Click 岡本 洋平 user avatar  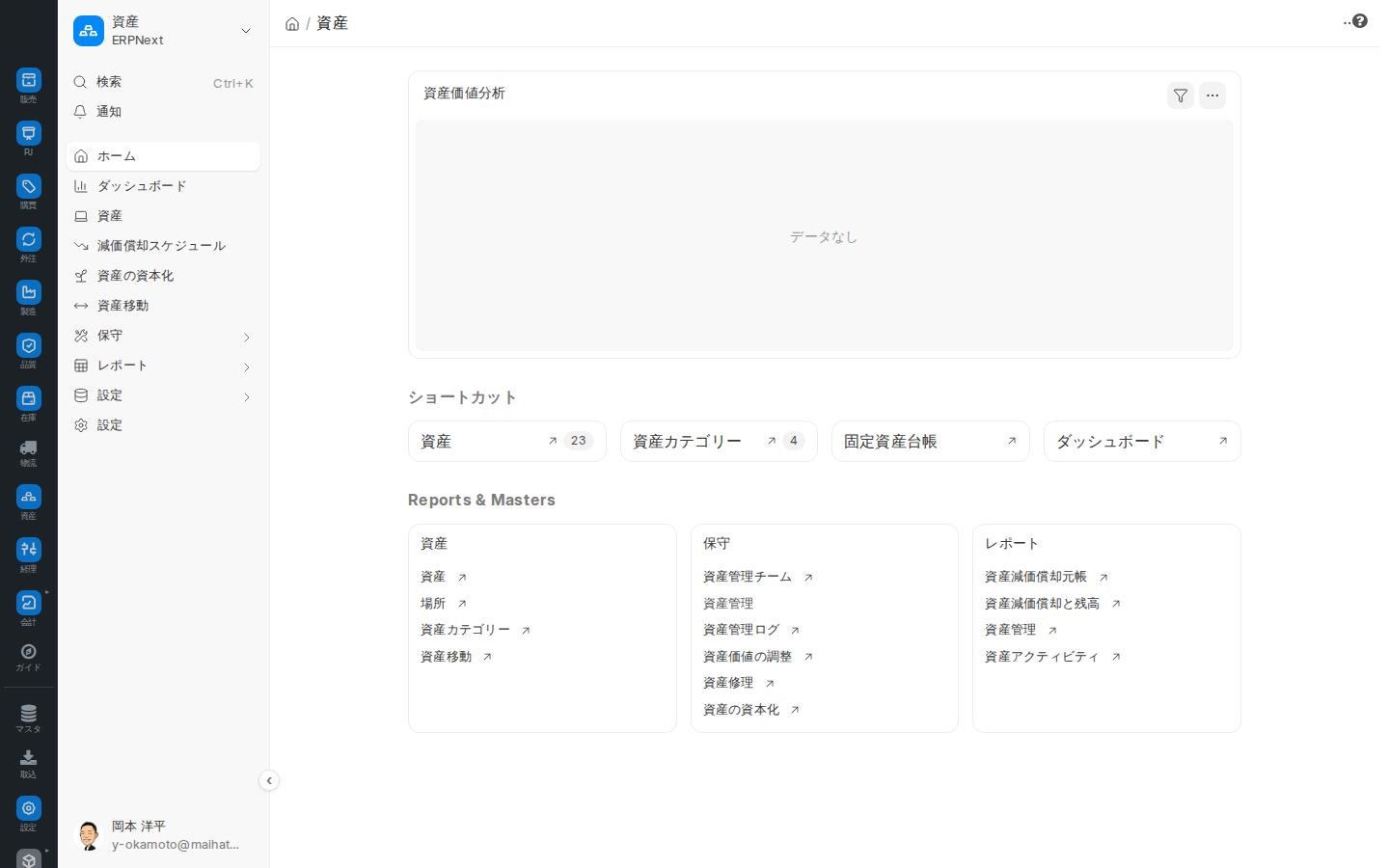coord(89,835)
